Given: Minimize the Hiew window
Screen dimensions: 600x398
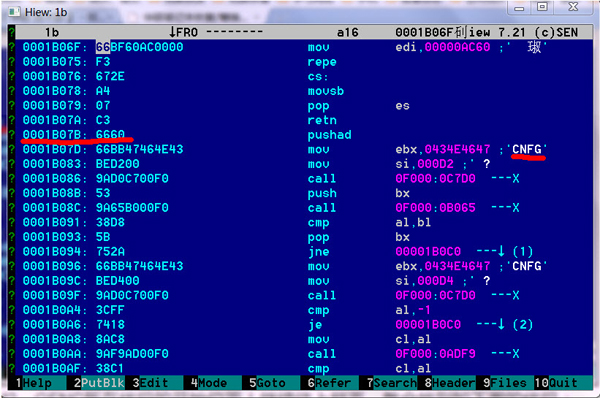Looking at the screenshot, I should 519,8.
